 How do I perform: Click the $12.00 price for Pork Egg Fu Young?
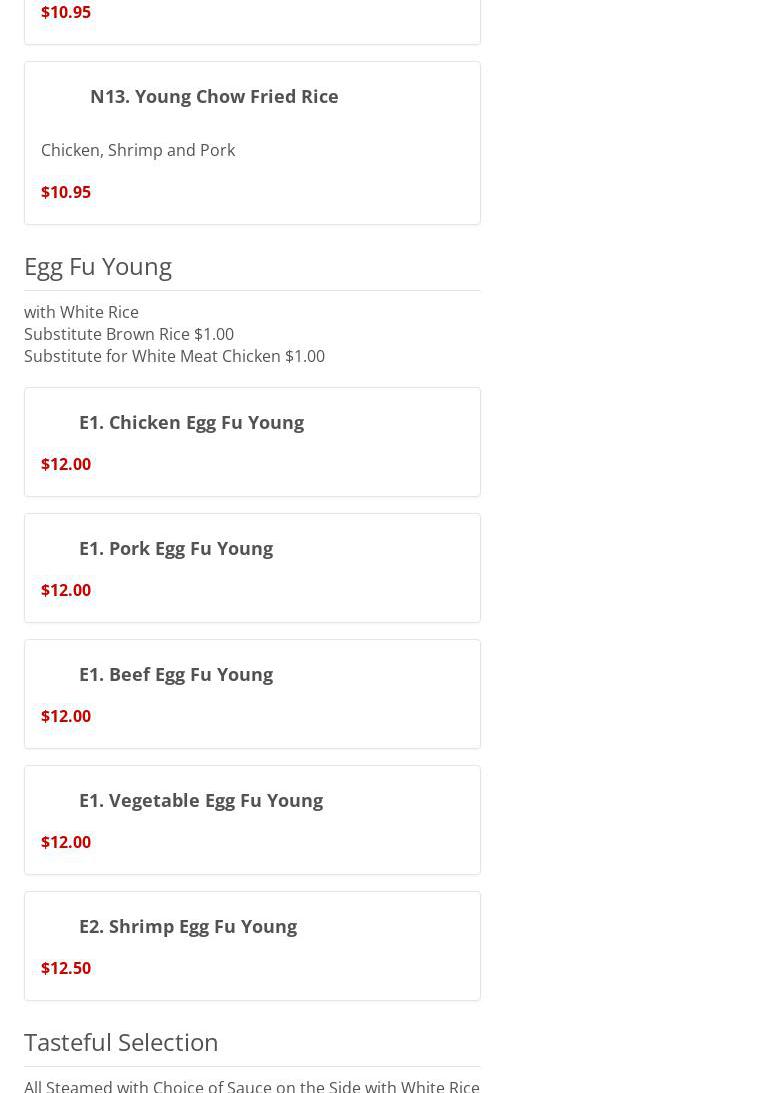pos(66,590)
